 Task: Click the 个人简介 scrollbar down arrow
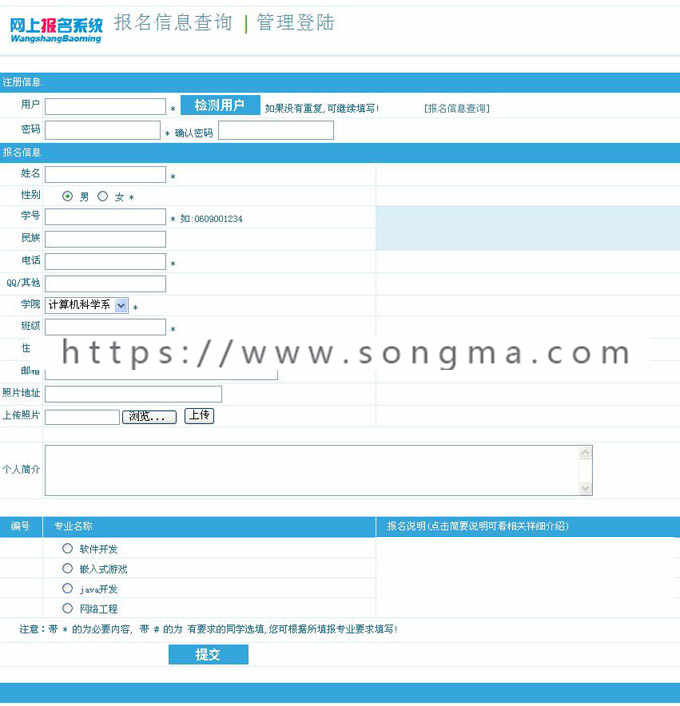click(x=585, y=489)
